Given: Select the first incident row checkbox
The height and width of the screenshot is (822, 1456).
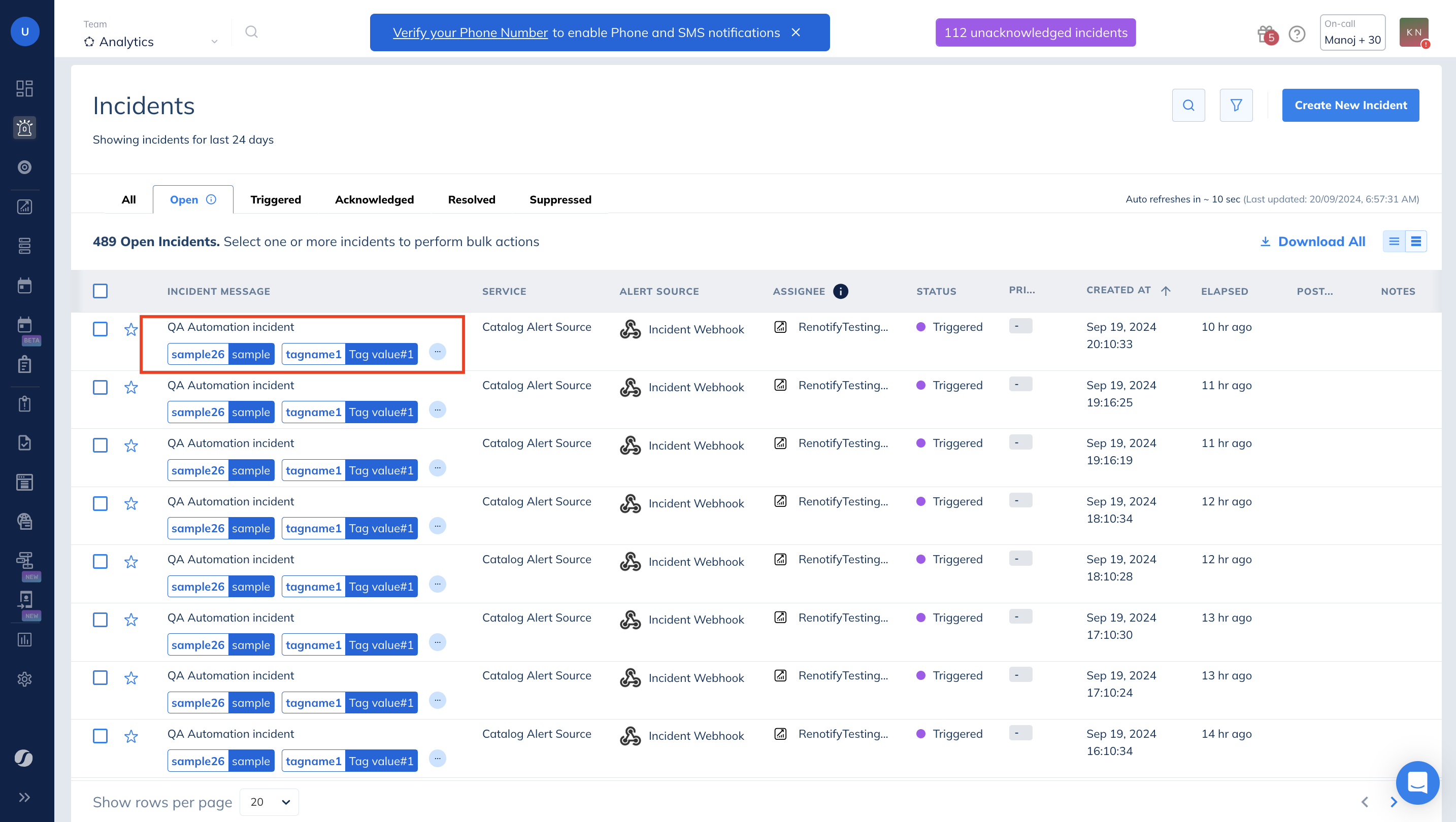Looking at the screenshot, I should [100, 329].
